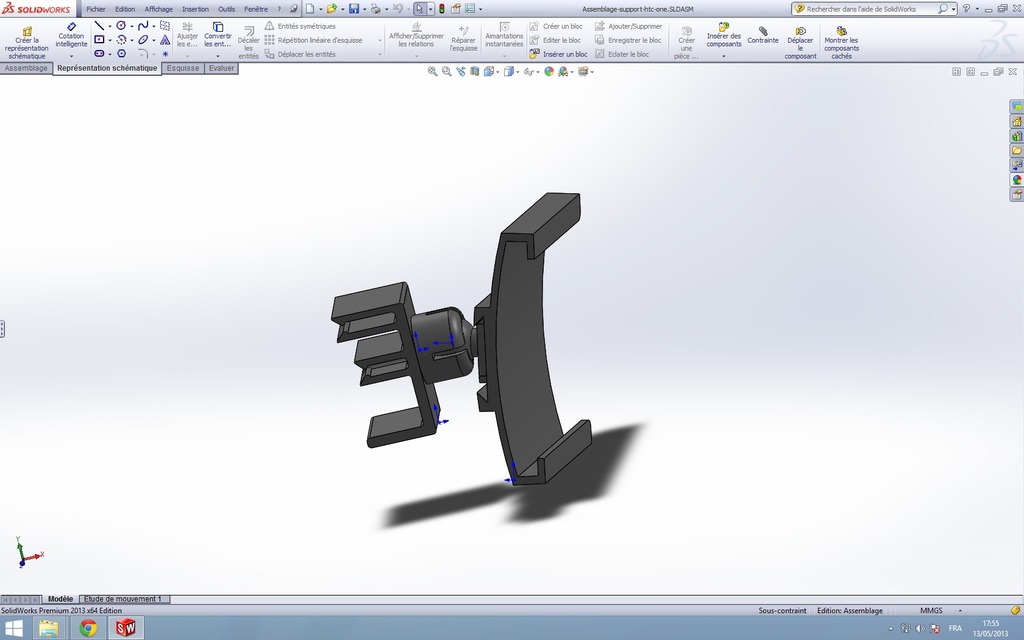Screen dimensions: 1024x640
Task: Select the Point sketch tool
Action: tap(165, 54)
